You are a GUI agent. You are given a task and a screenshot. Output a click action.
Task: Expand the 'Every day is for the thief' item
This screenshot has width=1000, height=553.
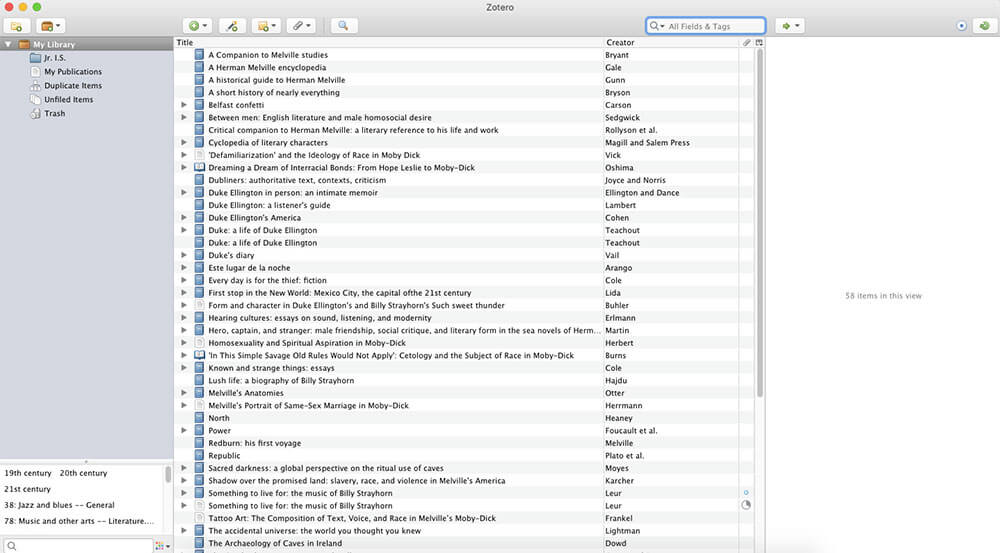click(184, 280)
